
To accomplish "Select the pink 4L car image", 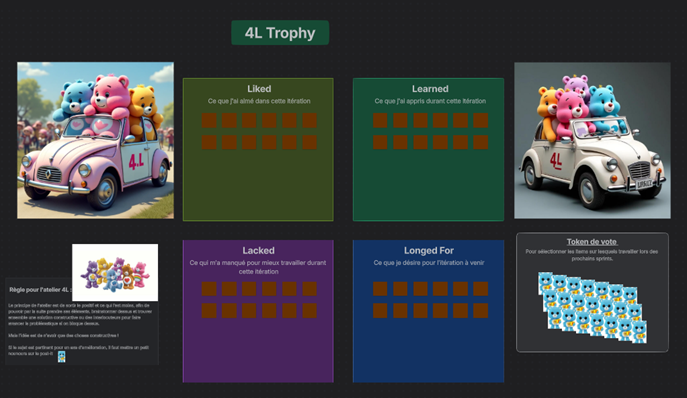I will coord(96,140).
